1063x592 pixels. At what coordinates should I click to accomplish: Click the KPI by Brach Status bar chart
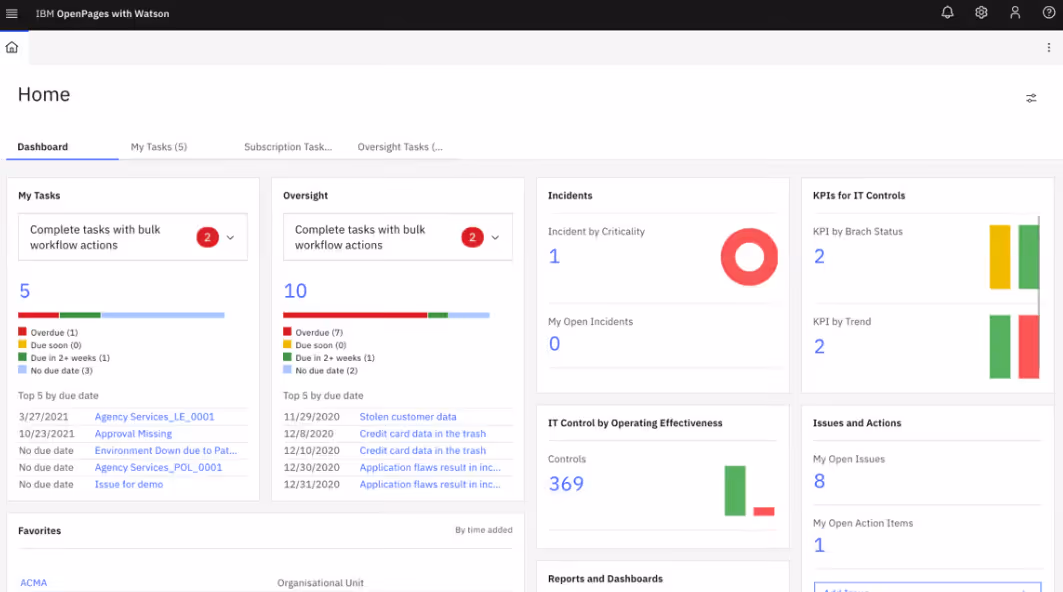1014,257
